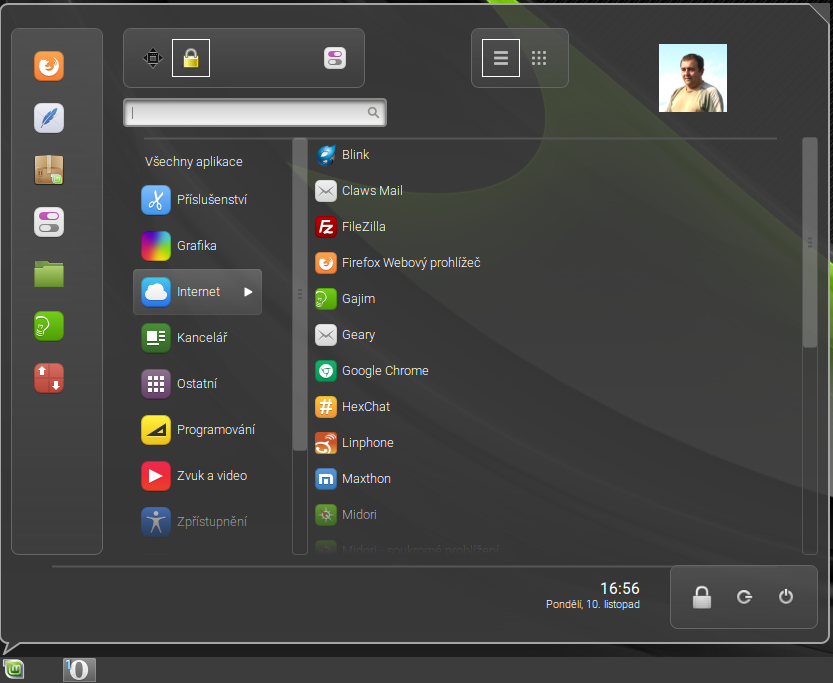833x683 pixels.
Task: Launch the Blink application
Action: click(x=343, y=155)
